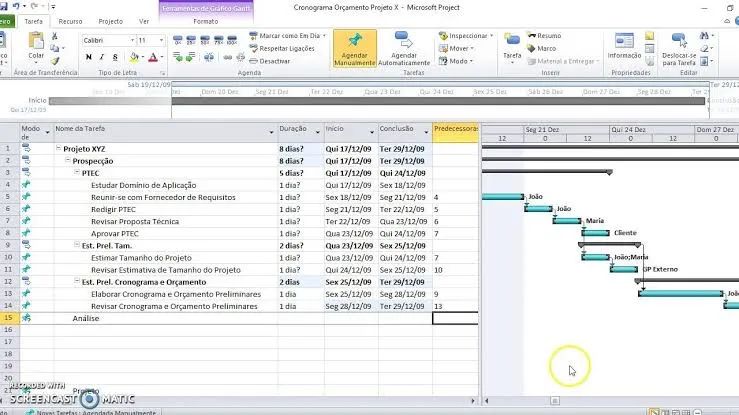Mark task 25% complete icon

191,40
